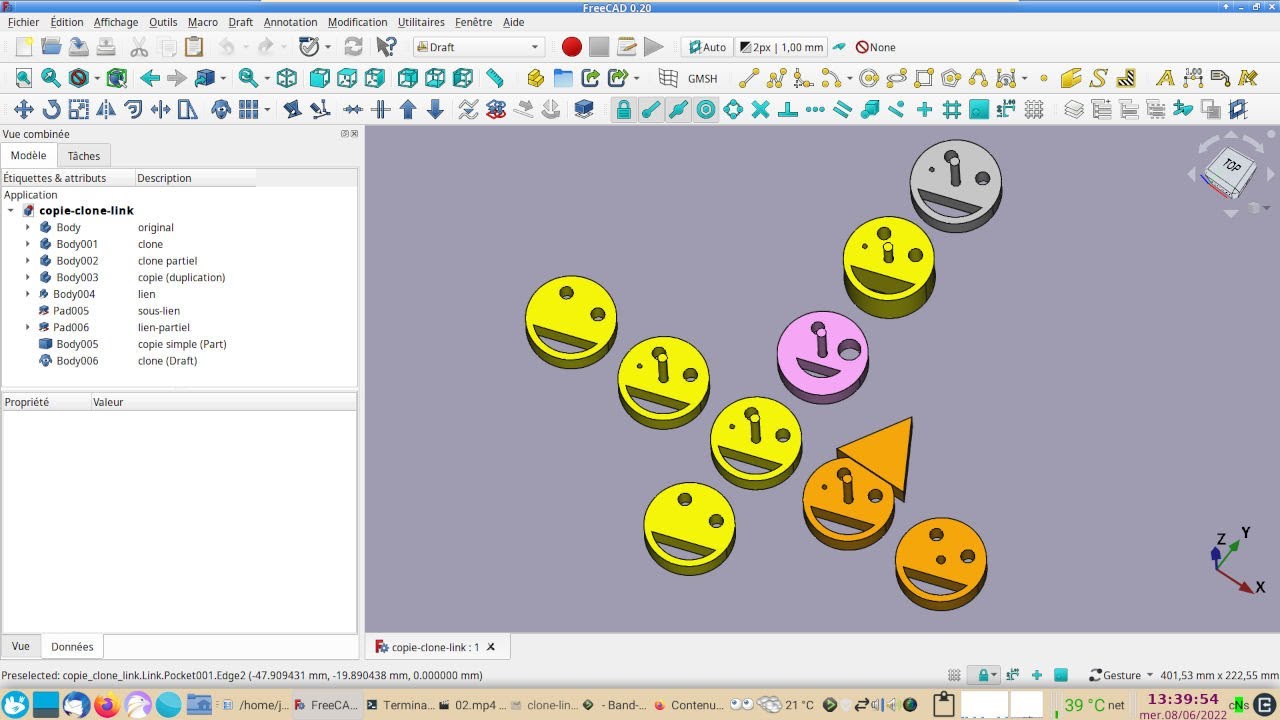Switch to Terminal window in taskbar
Screen dimensions: 1280x720
(x=399, y=705)
